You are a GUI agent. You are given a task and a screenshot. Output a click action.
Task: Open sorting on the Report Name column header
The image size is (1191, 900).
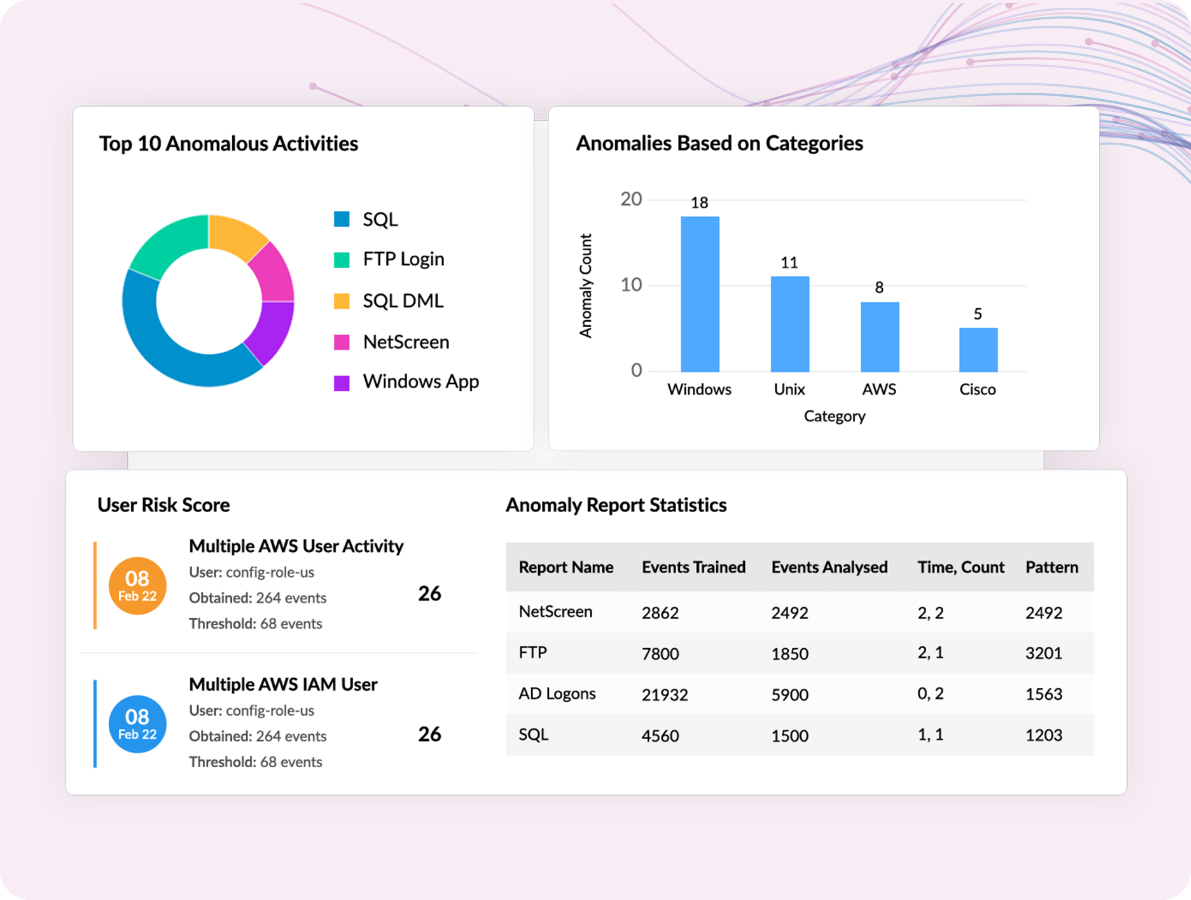pos(566,567)
